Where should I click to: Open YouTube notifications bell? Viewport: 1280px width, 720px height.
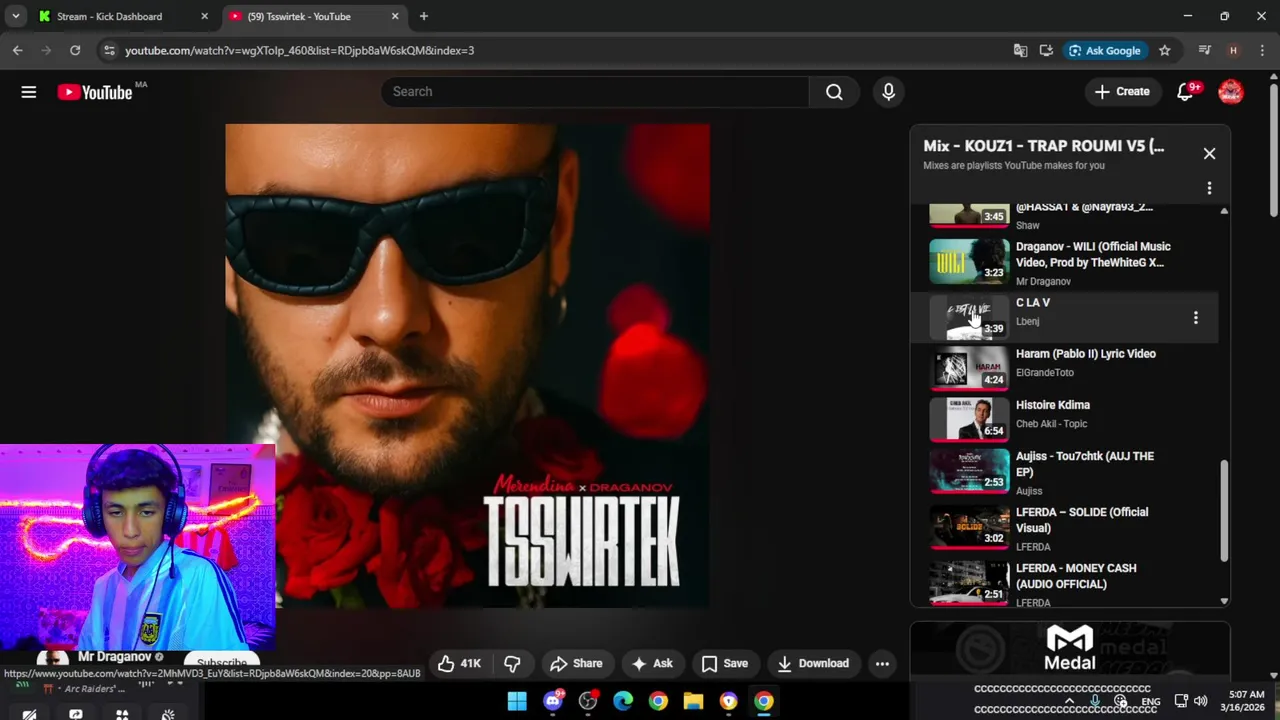pyautogui.click(x=1185, y=92)
